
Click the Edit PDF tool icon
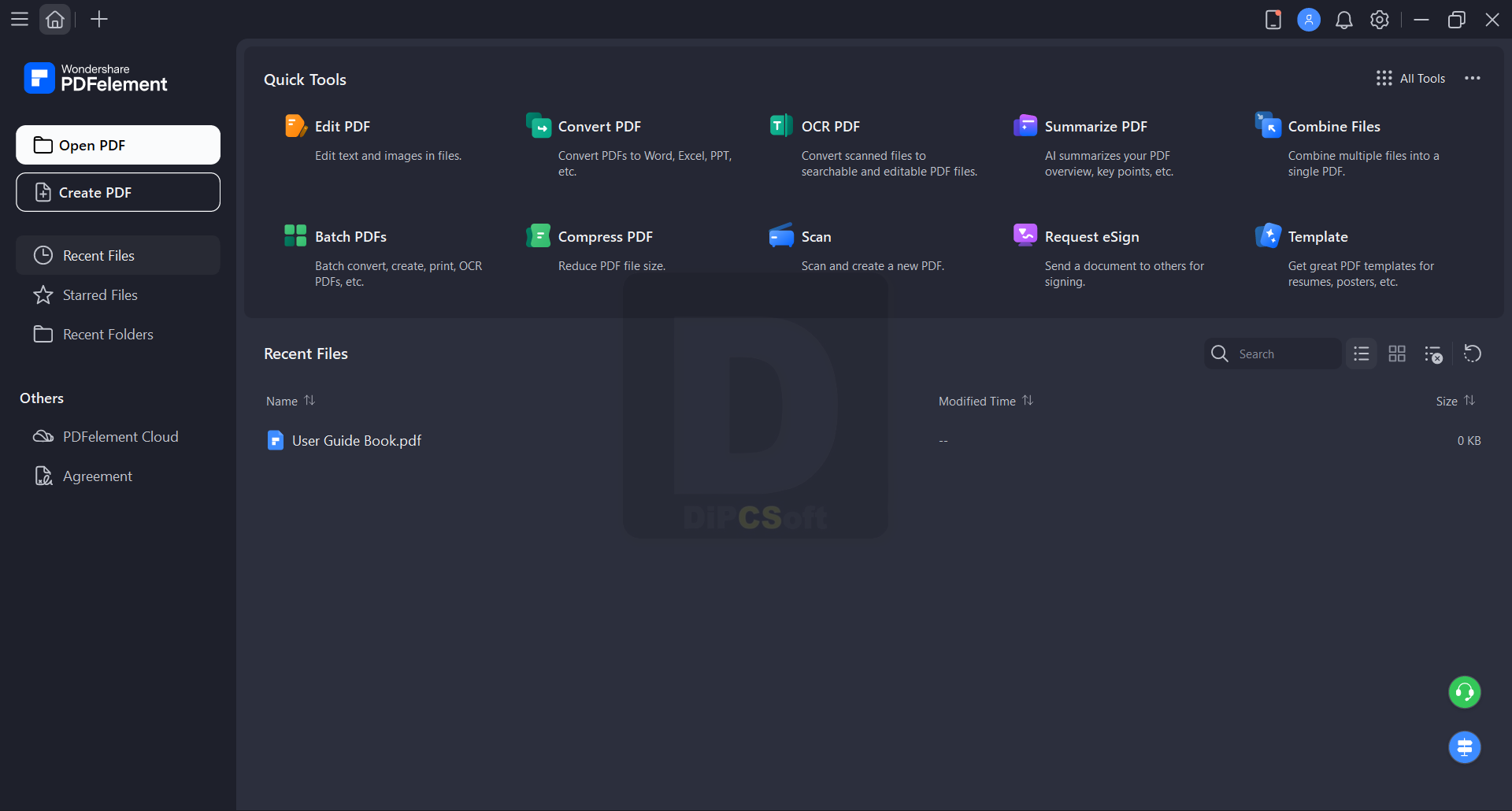tap(295, 126)
